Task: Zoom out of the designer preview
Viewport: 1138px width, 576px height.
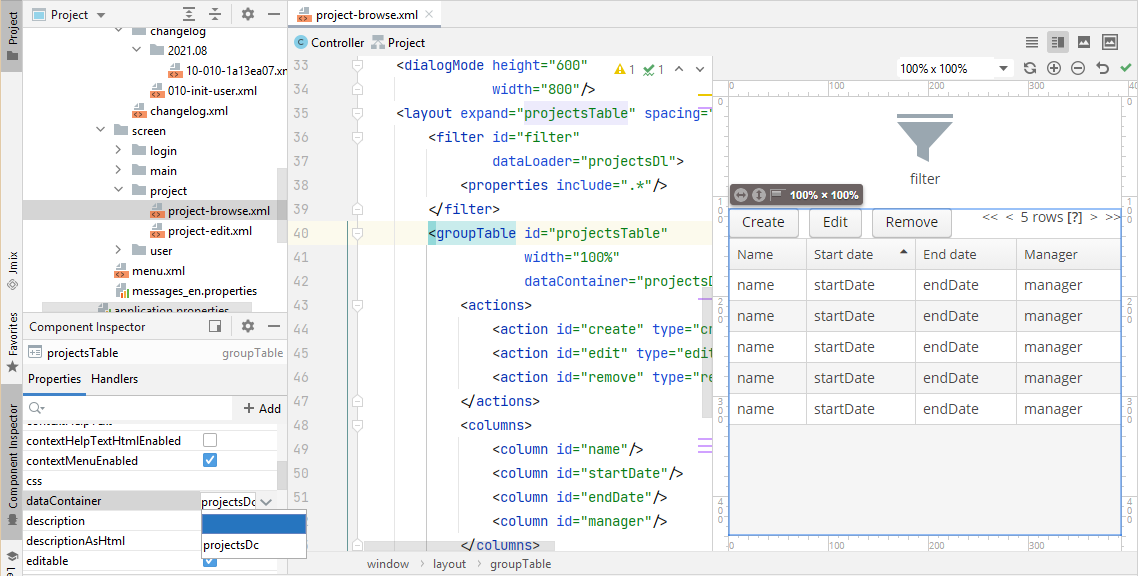Action: pos(1078,68)
